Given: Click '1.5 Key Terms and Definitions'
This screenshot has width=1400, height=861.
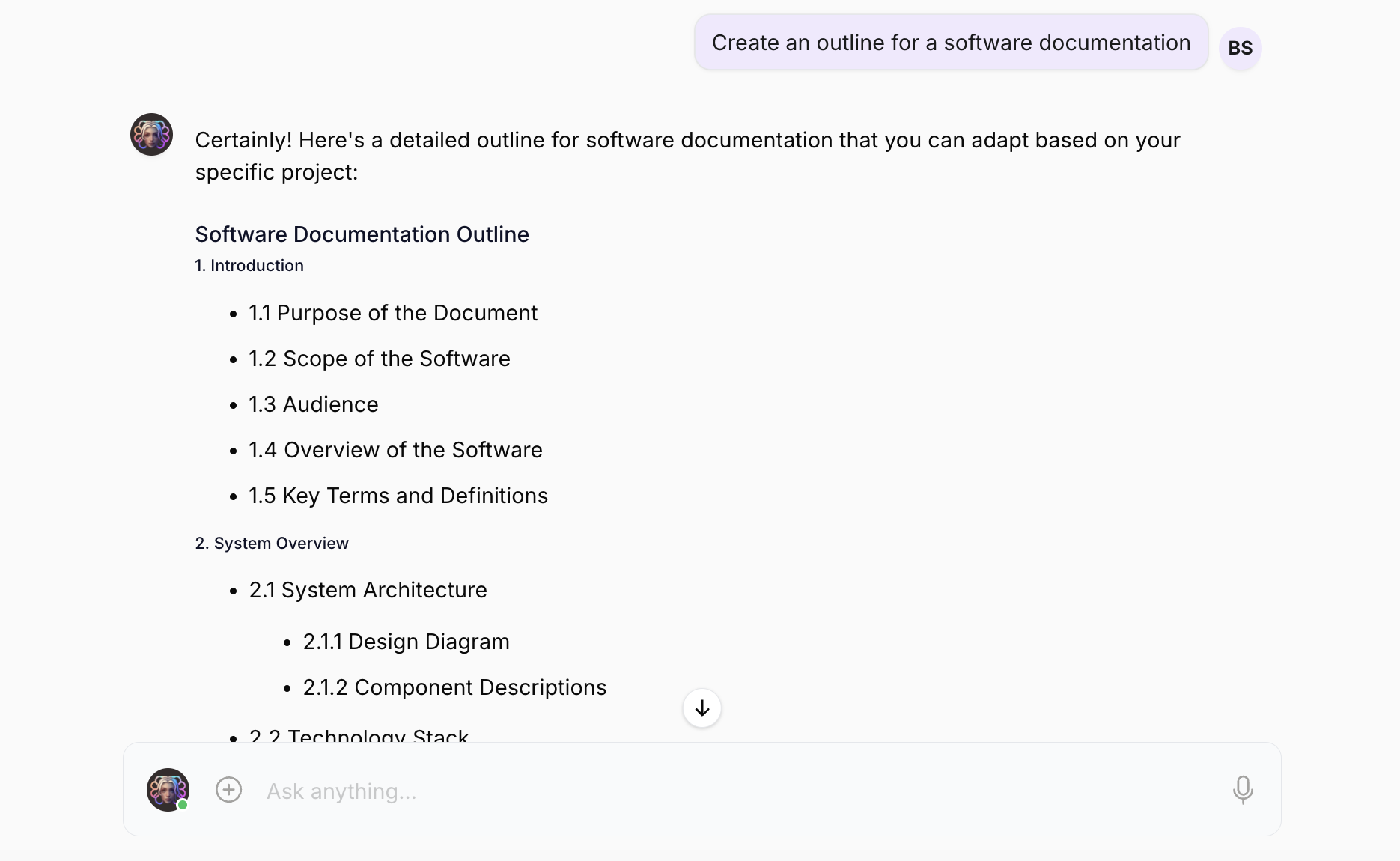Looking at the screenshot, I should pyautogui.click(x=398, y=496).
